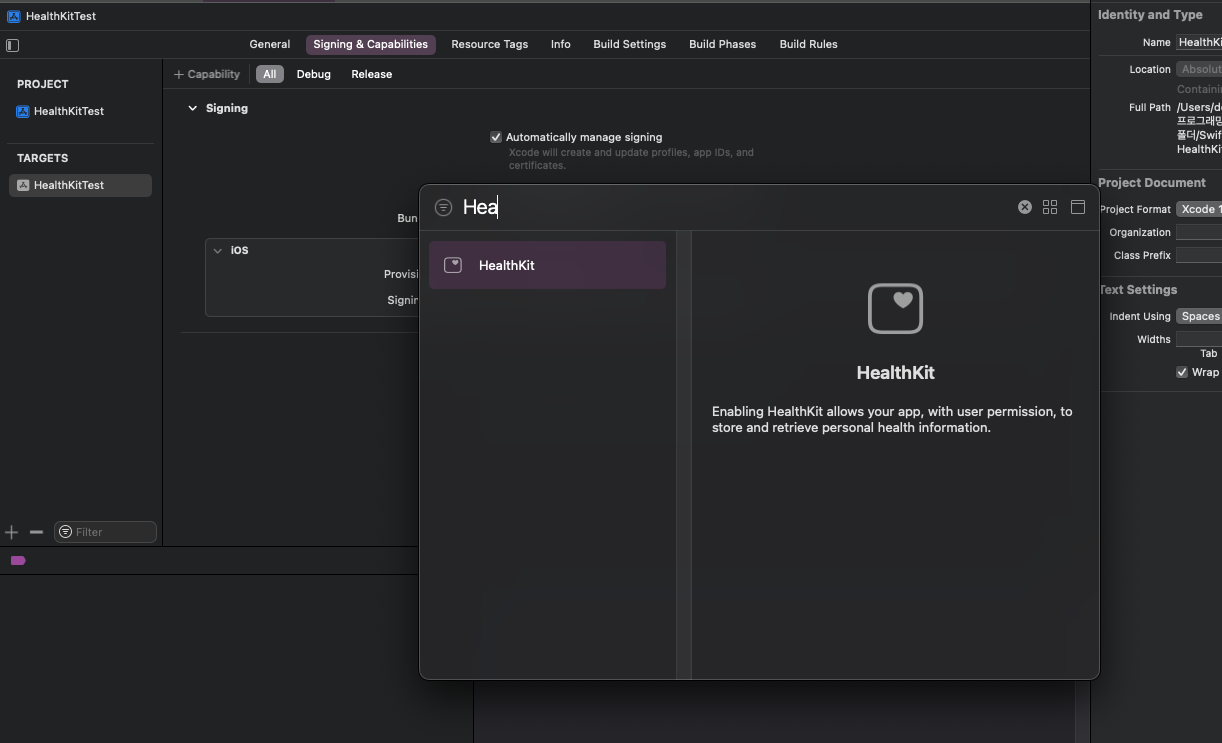The width and height of the screenshot is (1222, 743).
Task: Remove target with the minus icon
Action: pos(36,532)
